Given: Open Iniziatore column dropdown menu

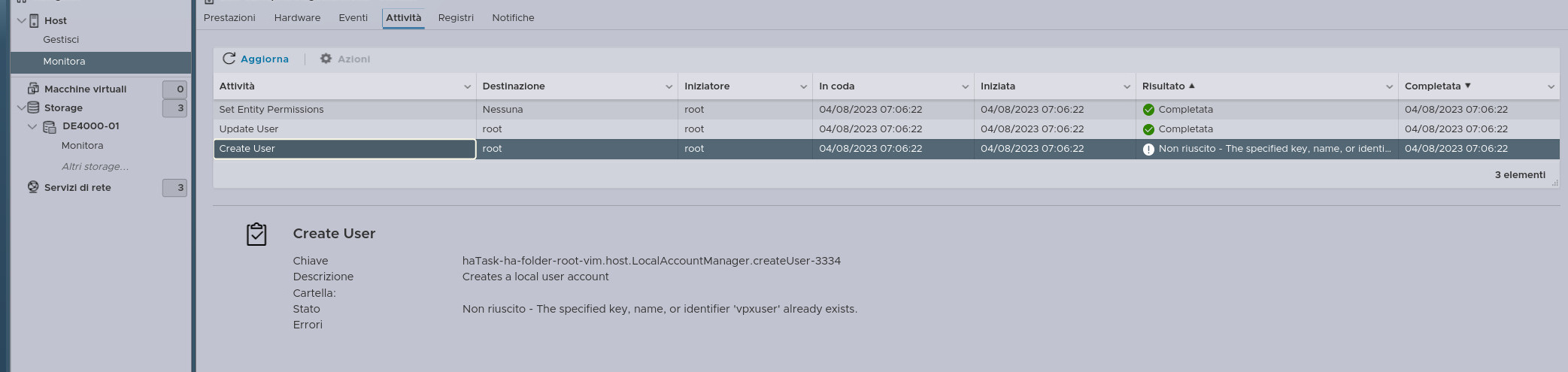Looking at the screenshot, I should tap(803, 87).
